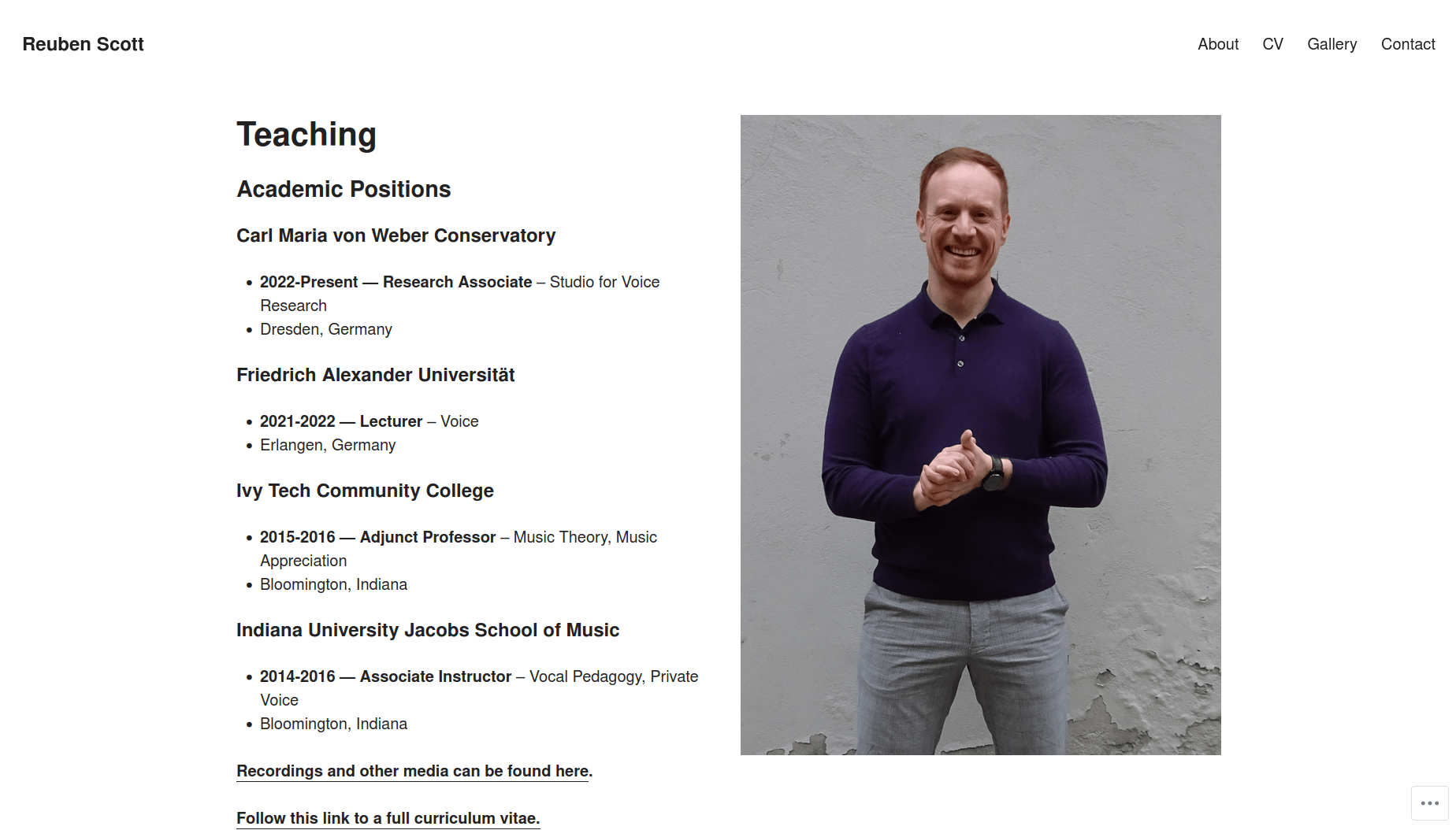The image size is (1456, 830).
Task: Open the recordings and other media link
Action: pos(413,771)
